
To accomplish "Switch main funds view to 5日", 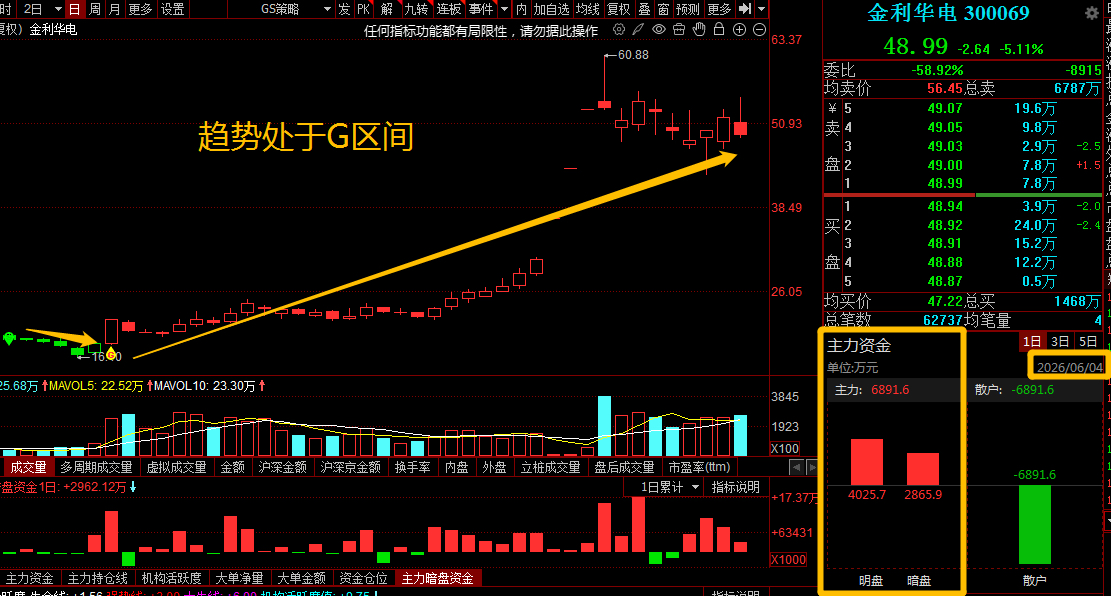I will click(1088, 342).
